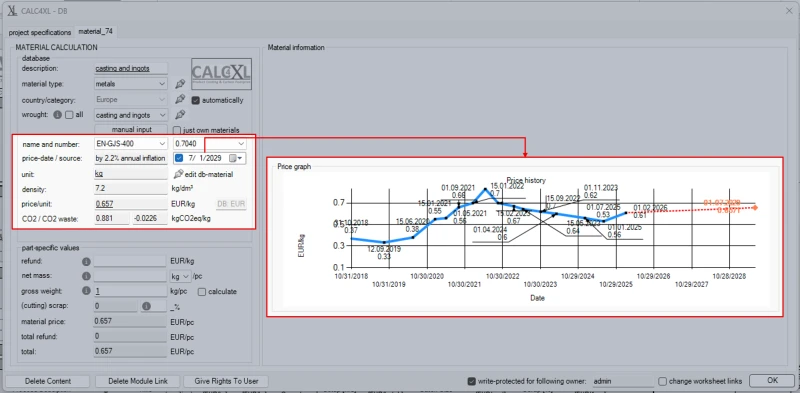Click the pencil icon beside material type

179,84
